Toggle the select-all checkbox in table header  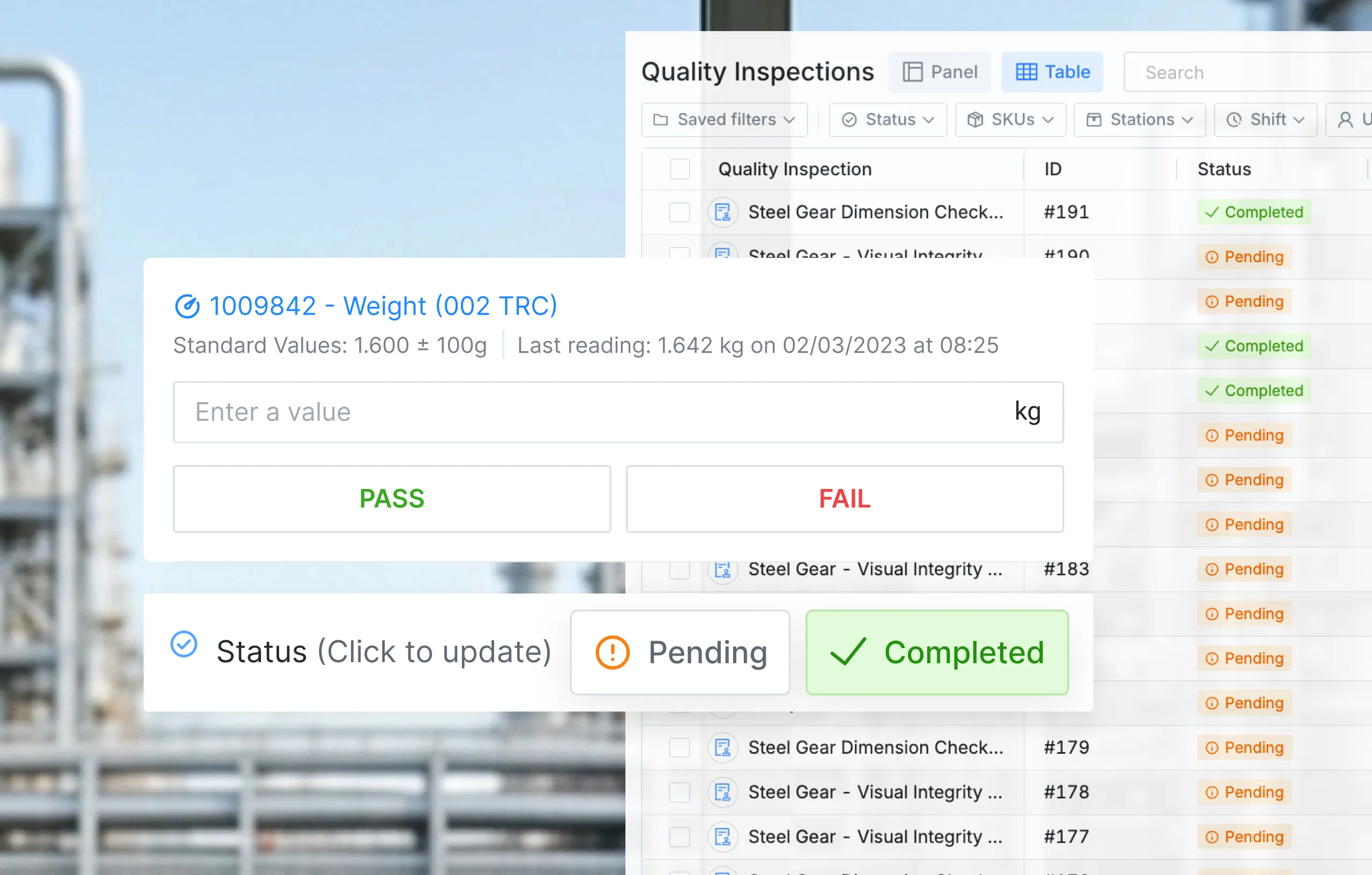click(x=680, y=169)
